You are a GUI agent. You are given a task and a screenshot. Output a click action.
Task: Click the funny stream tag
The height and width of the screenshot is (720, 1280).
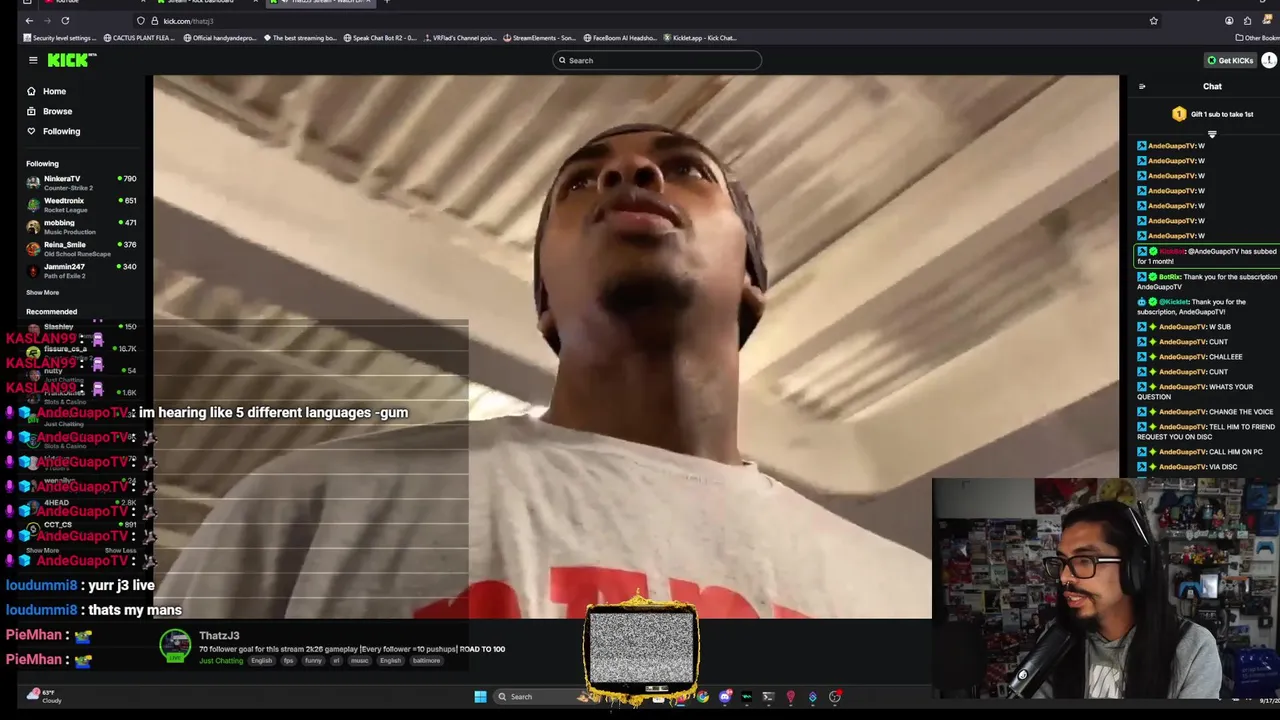[313, 661]
